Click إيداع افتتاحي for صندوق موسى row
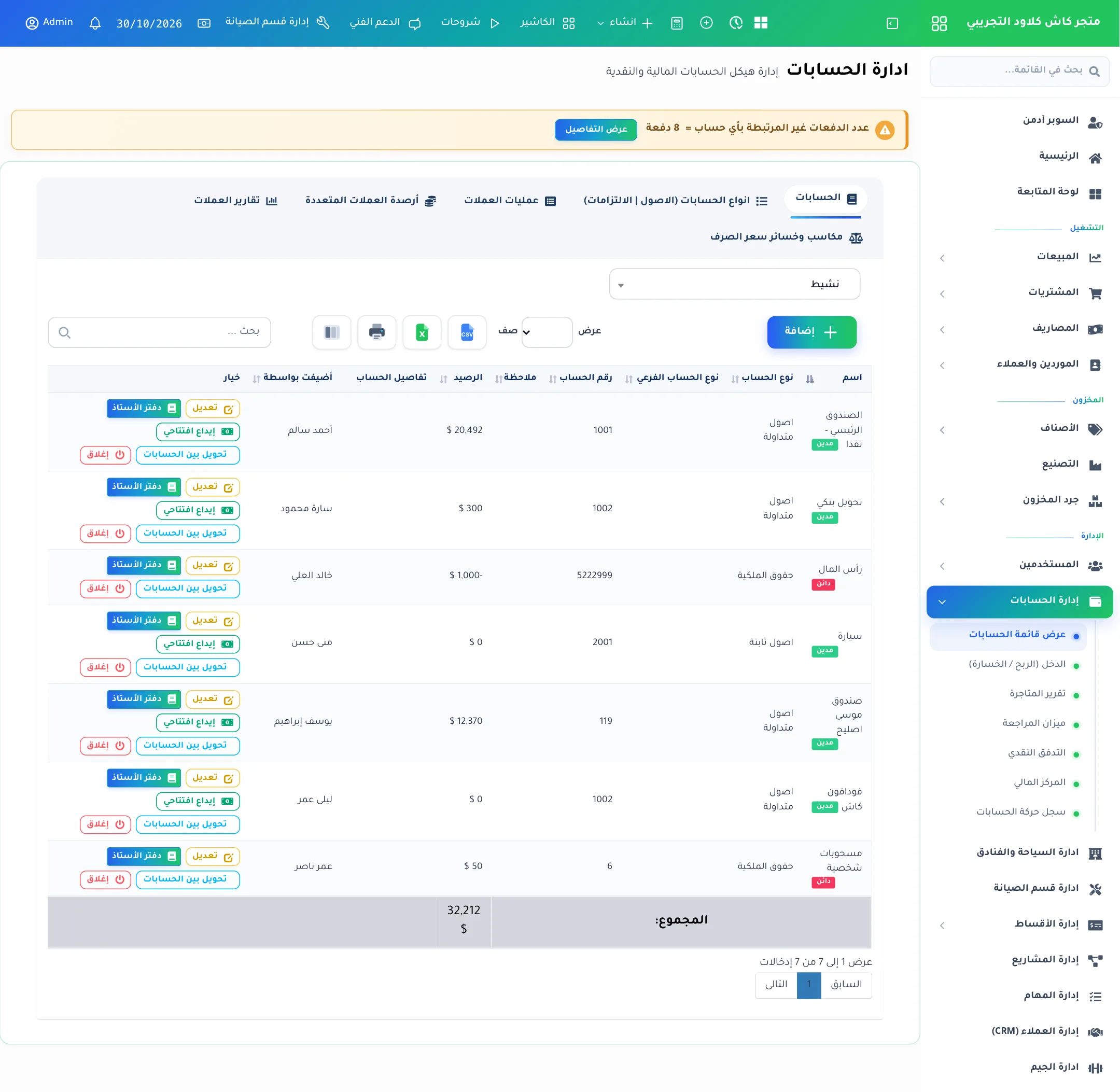This screenshot has width=1120, height=1092. click(x=198, y=723)
